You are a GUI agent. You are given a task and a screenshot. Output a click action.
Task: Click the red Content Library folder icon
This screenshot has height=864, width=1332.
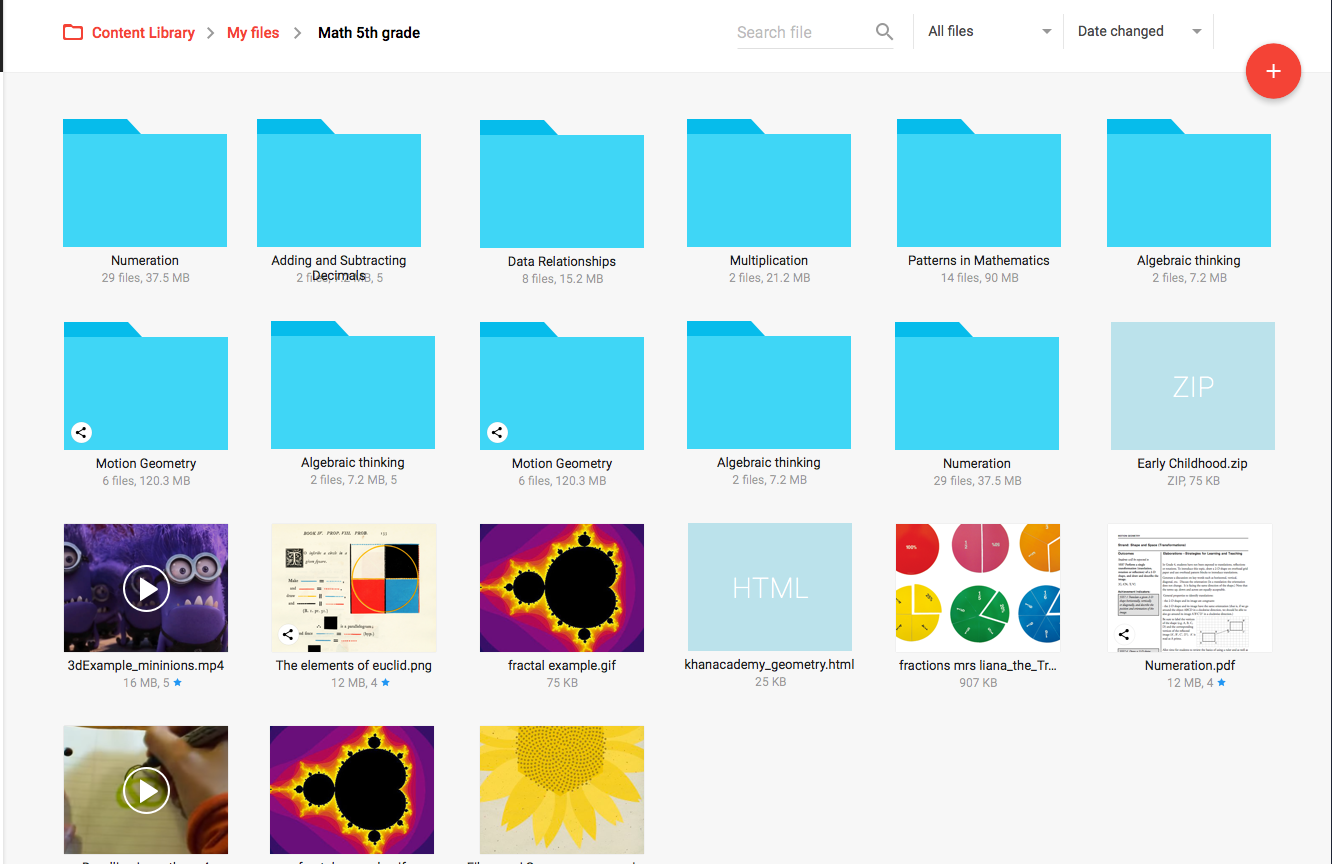point(73,32)
